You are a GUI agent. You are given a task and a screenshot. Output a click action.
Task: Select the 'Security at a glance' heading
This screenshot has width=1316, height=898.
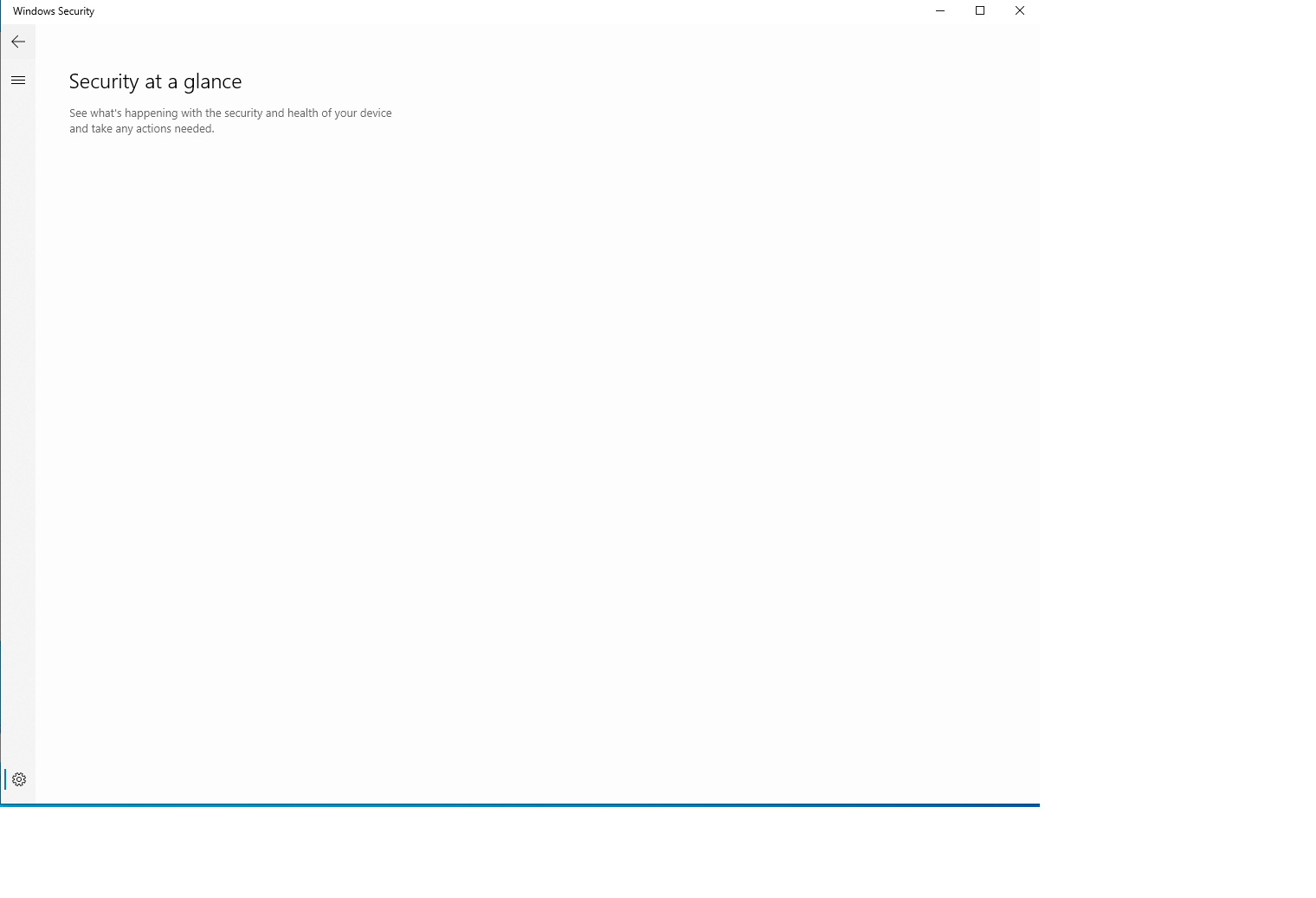(156, 81)
